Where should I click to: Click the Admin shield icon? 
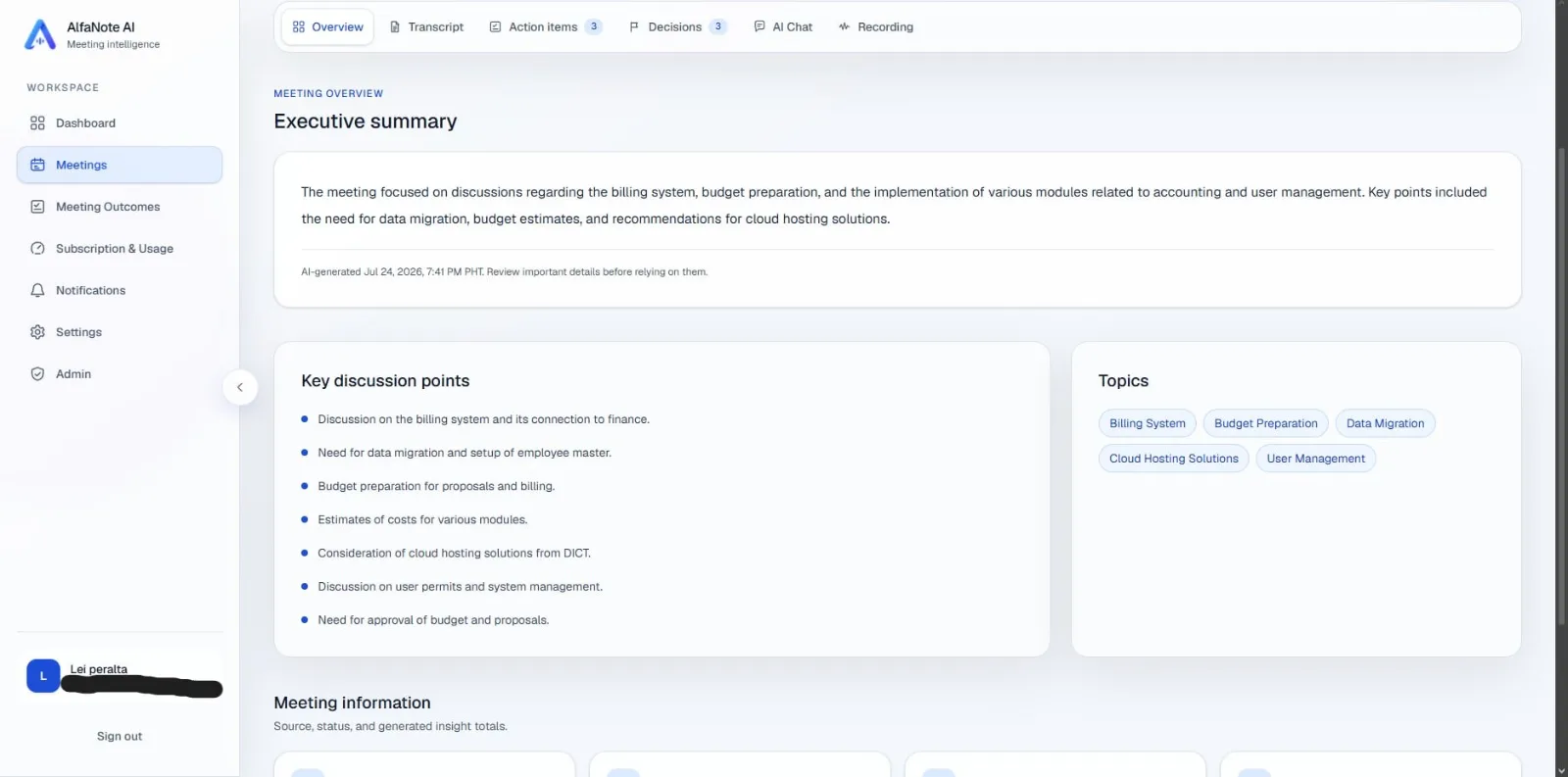37,374
